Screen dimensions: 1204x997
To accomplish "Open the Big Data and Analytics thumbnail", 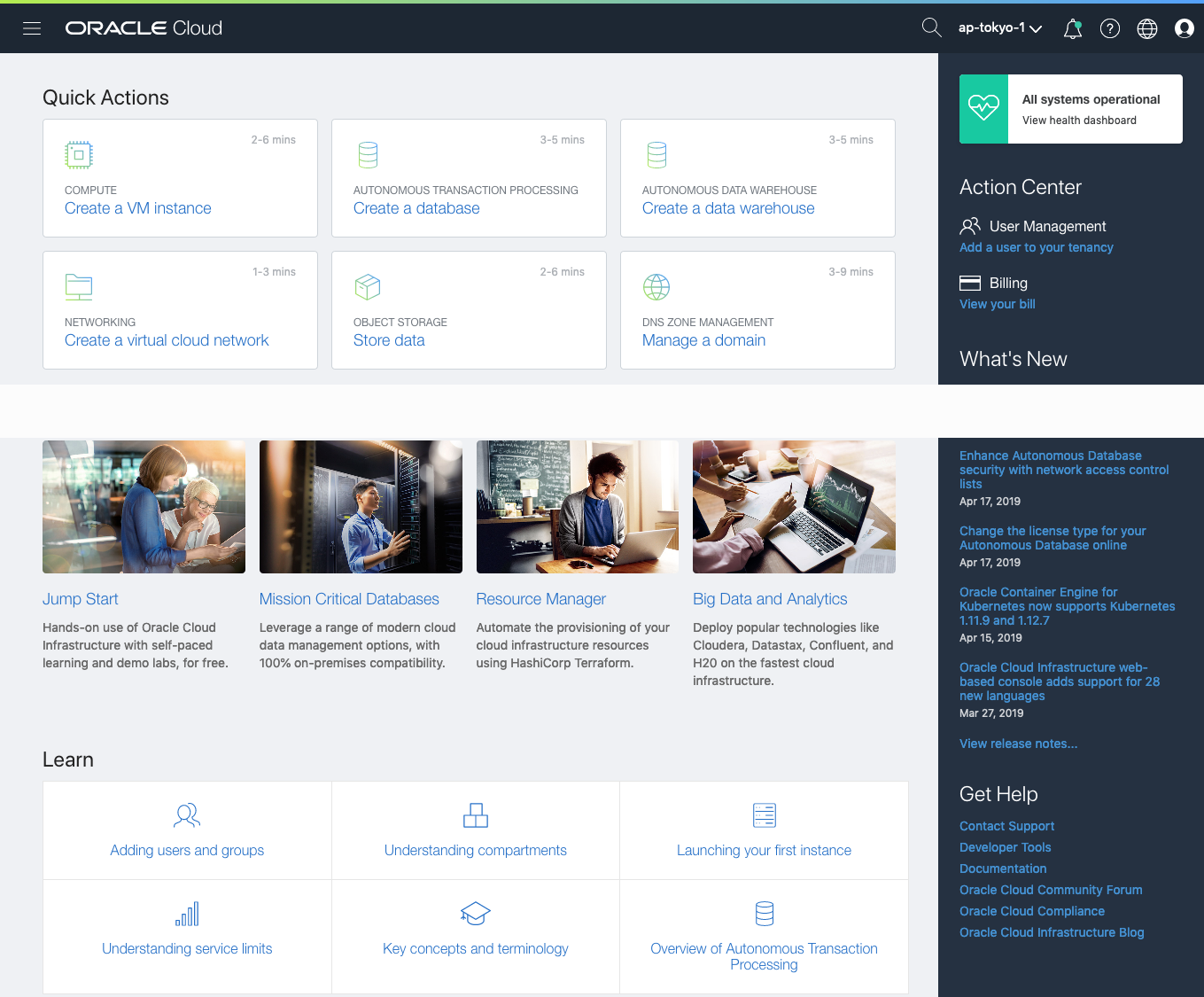I will click(x=794, y=507).
